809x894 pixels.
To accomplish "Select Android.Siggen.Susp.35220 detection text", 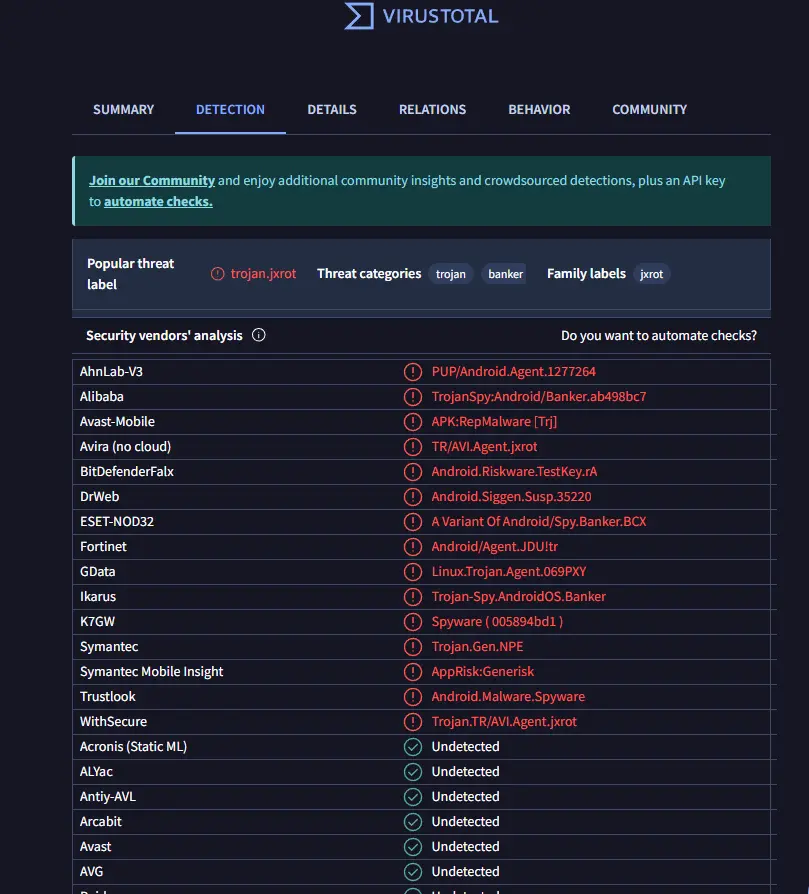I will tap(511, 497).
